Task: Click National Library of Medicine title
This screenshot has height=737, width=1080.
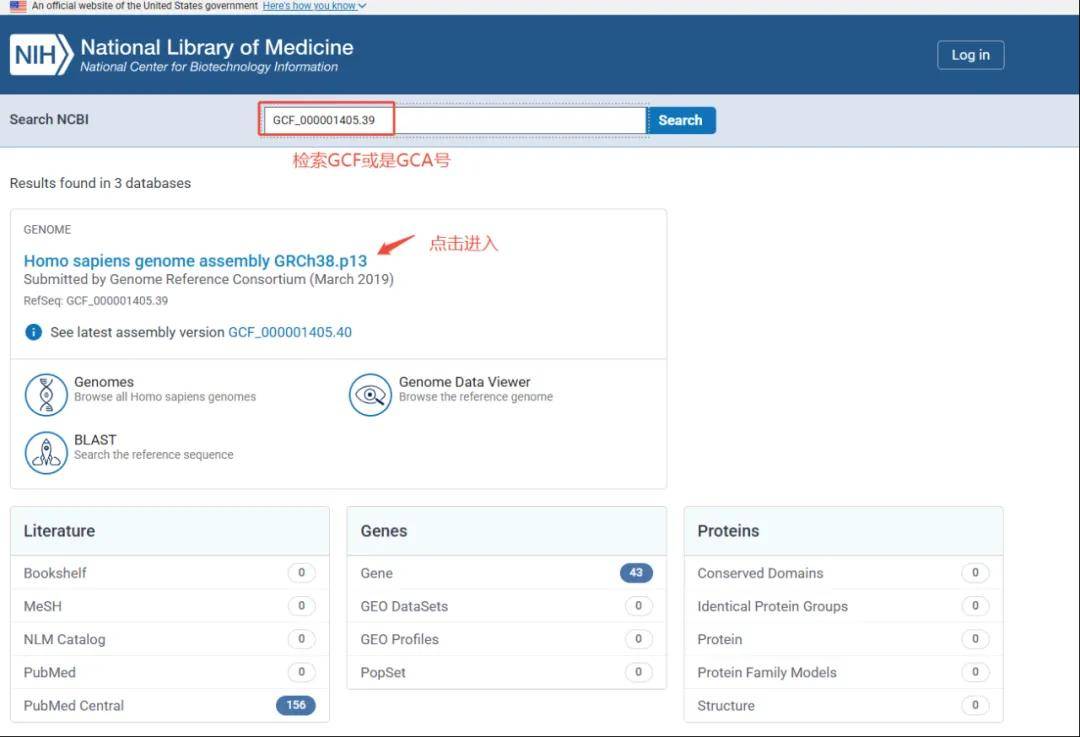Action: [x=217, y=47]
